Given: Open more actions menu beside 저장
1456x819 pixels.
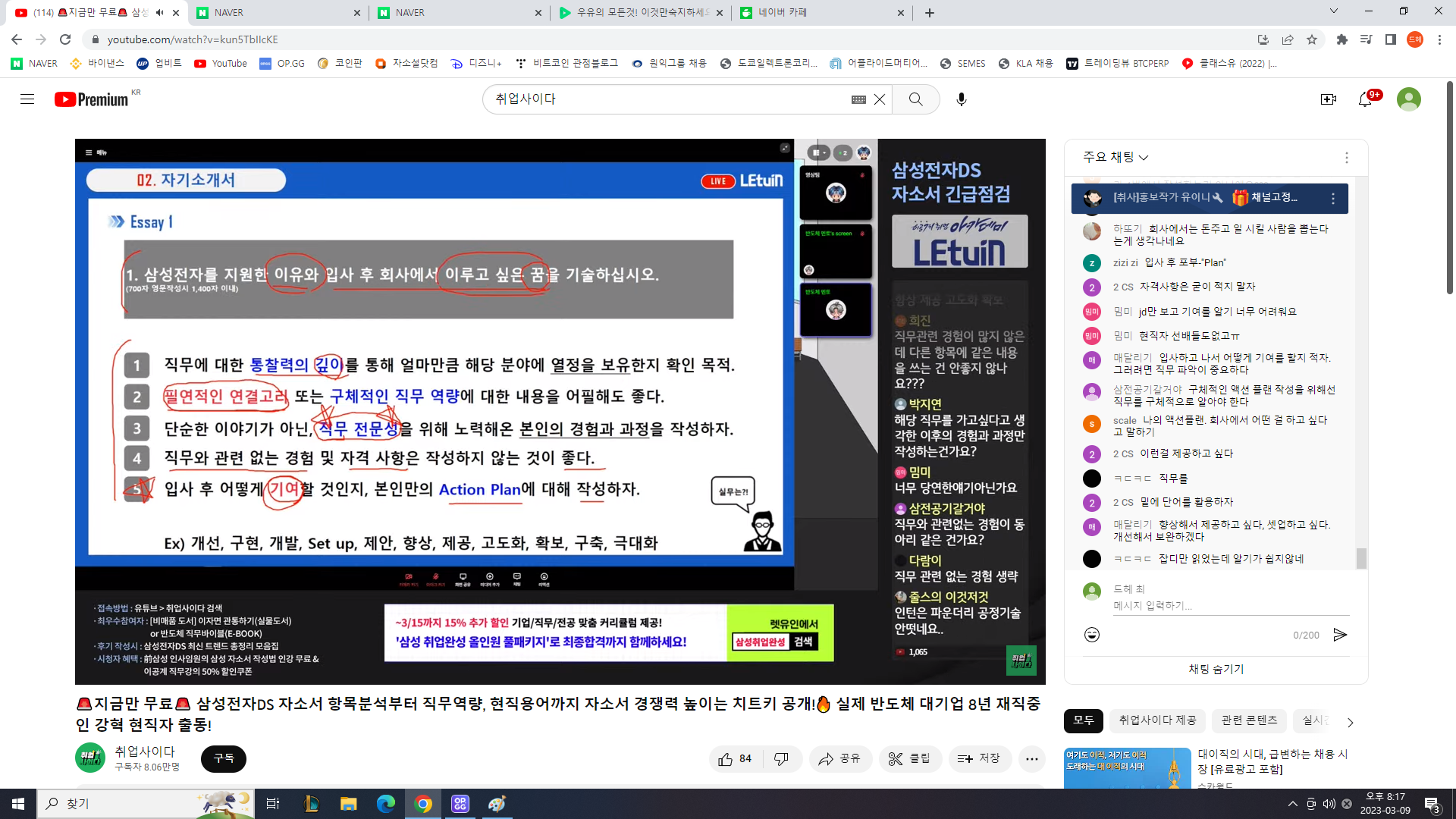Looking at the screenshot, I should point(1031,758).
